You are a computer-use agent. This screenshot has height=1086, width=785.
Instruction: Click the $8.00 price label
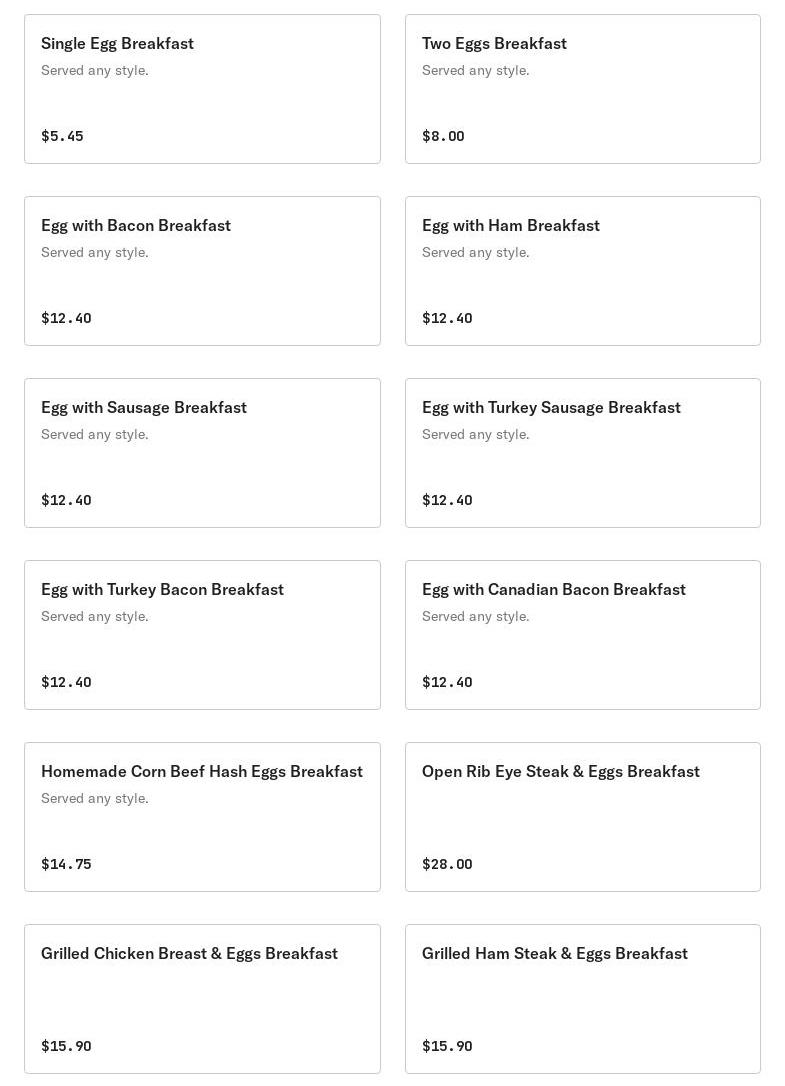(443, 136)
